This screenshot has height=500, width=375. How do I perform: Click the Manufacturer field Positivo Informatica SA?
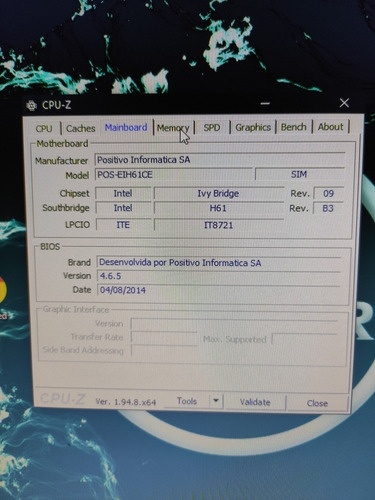click(x=220, y=160)
